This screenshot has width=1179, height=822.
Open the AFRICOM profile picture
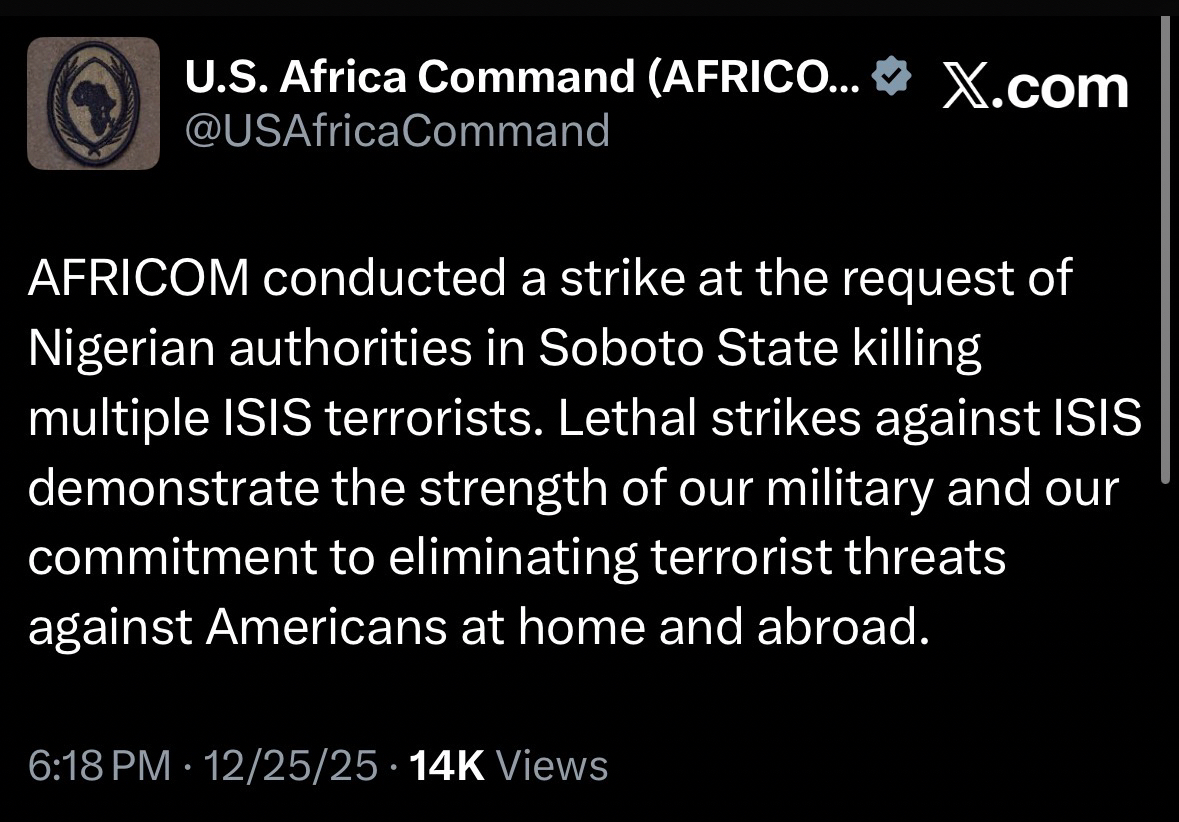click(x=93, y=103)
